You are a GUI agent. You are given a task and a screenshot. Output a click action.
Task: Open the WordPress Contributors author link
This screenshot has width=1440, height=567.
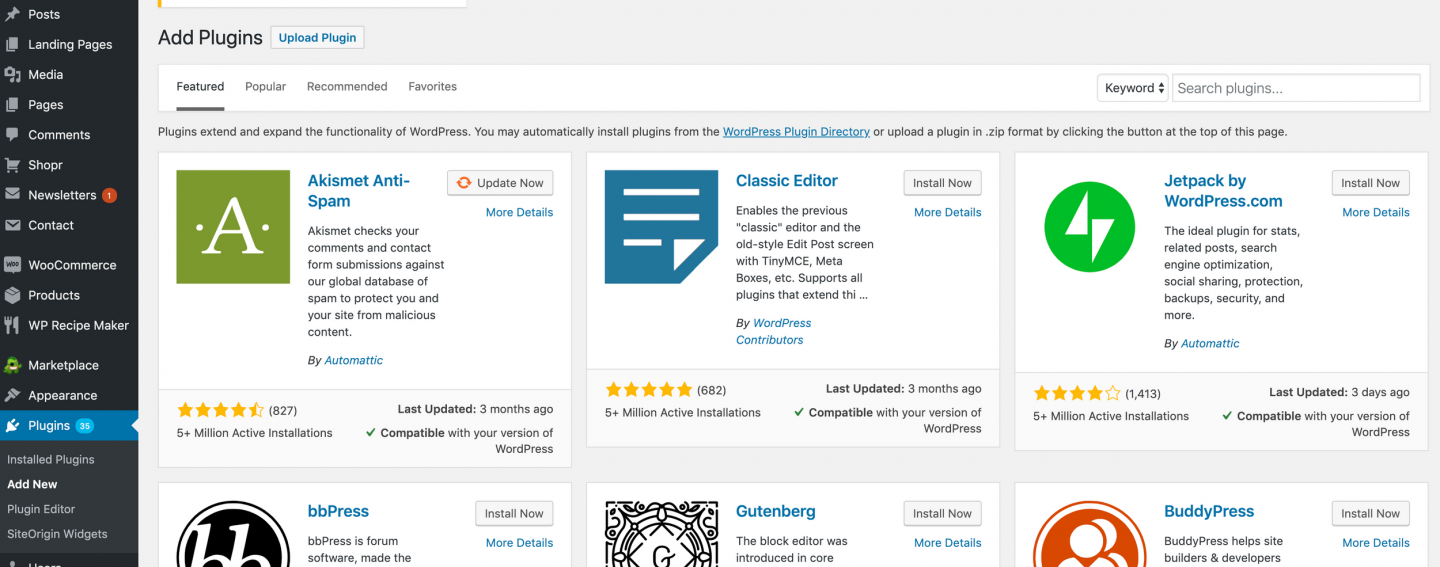pos(774,331)
